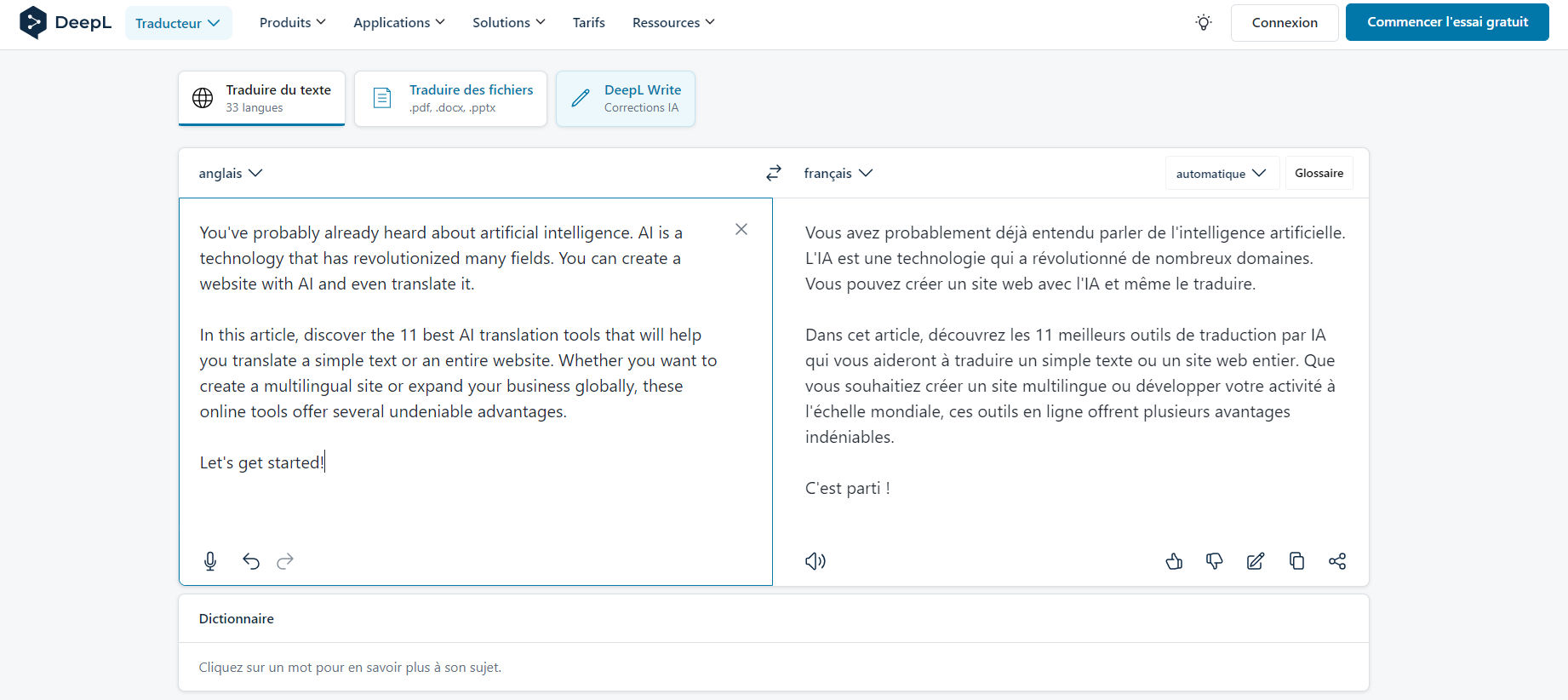1568x700 pixels.
Task: Toggle the light bulb theme icon
Action: pos(1204,23)
